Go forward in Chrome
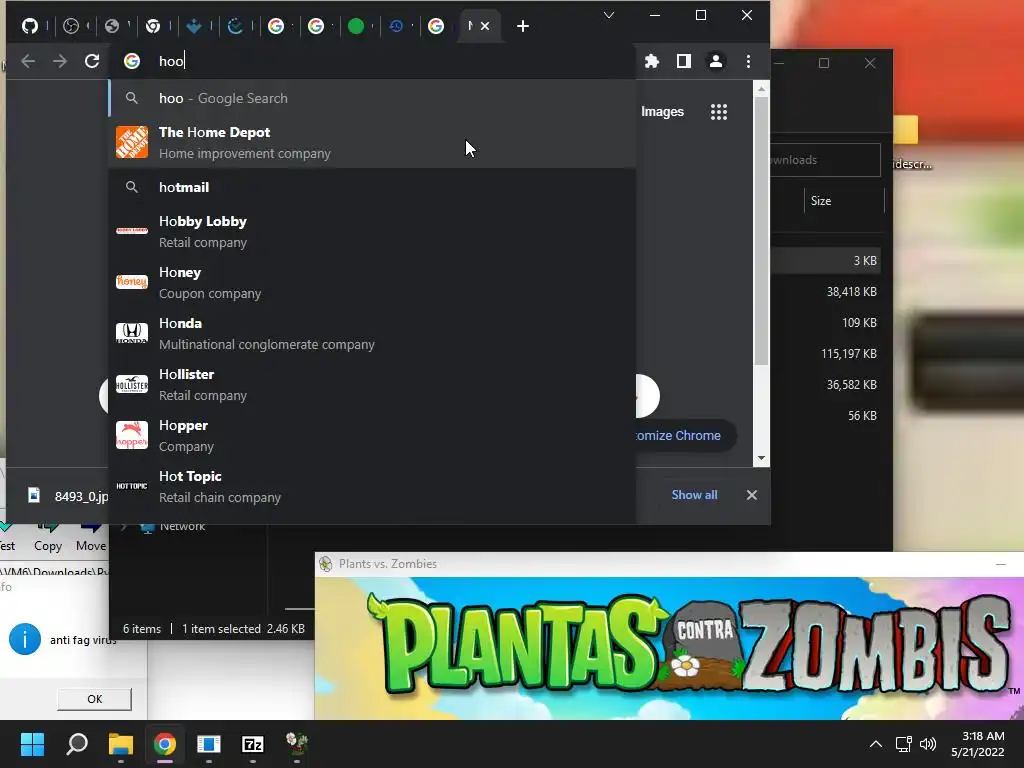Image resolution: width=1024 pixels, height=768 pixels. click(x=60, y=61)
